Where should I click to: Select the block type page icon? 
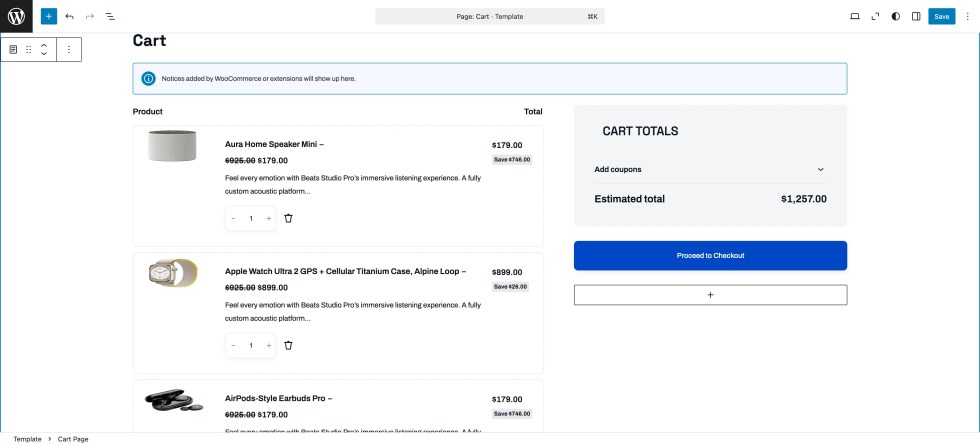(13, 49)
